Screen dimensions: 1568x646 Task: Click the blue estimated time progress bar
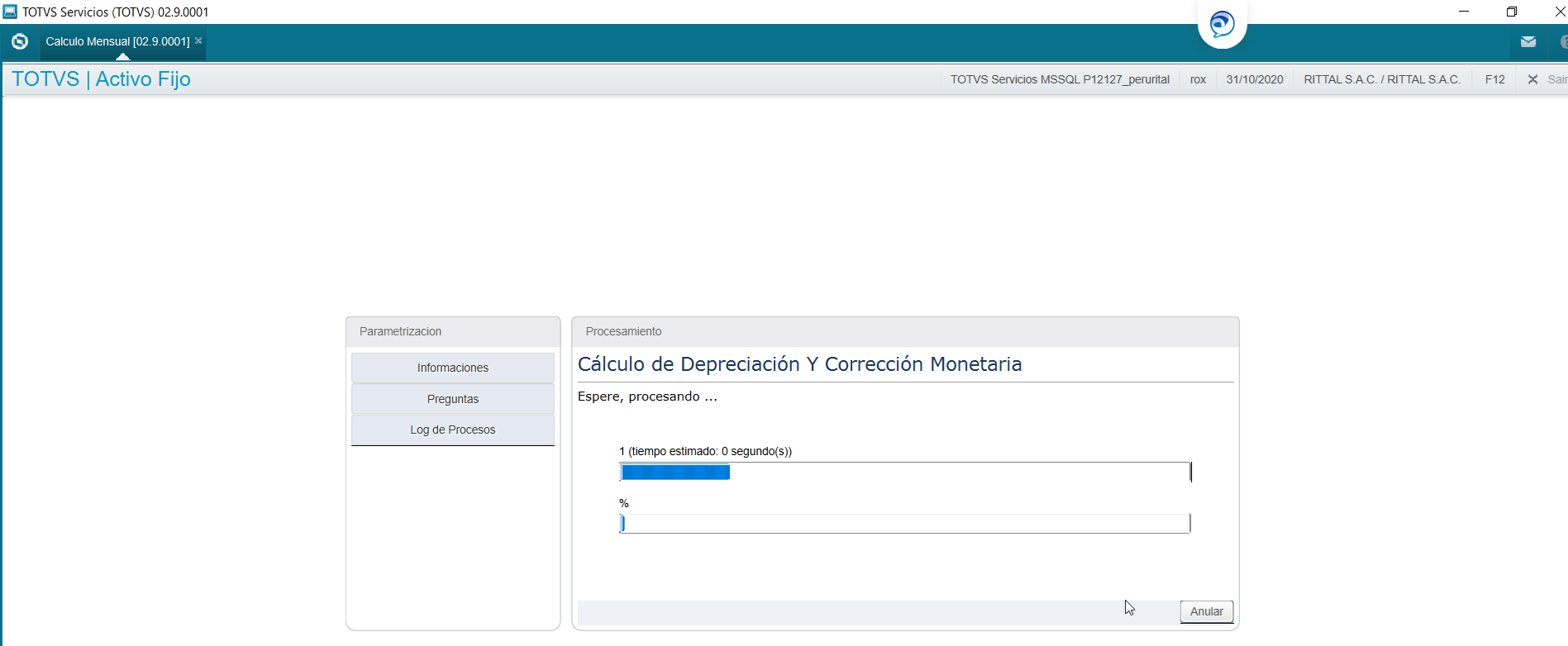904,472
